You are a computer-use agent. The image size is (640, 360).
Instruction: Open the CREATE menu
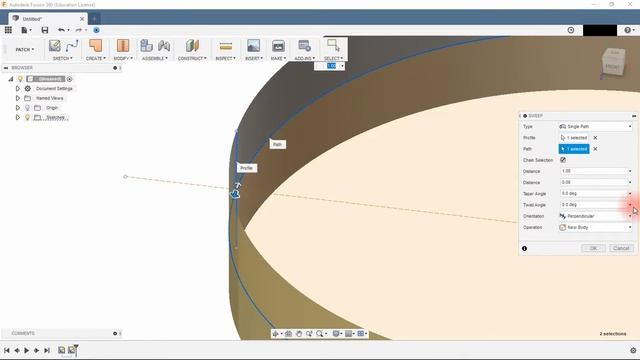tap(96, 58)
